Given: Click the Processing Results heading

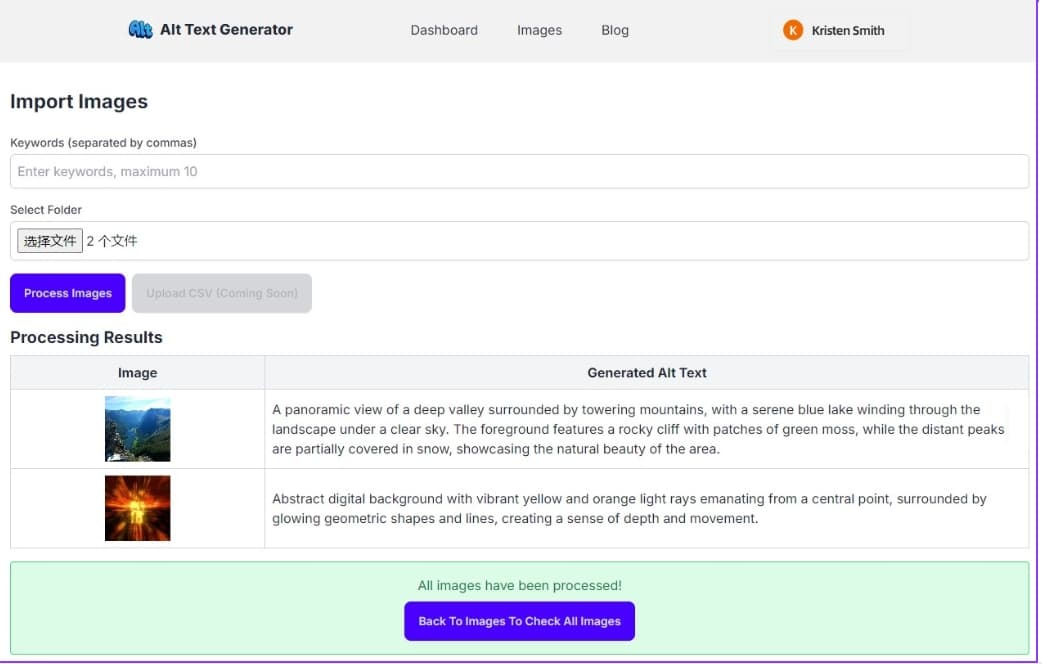Looking at the screenshot, I should pyautogui.click(x=86, y=337).
